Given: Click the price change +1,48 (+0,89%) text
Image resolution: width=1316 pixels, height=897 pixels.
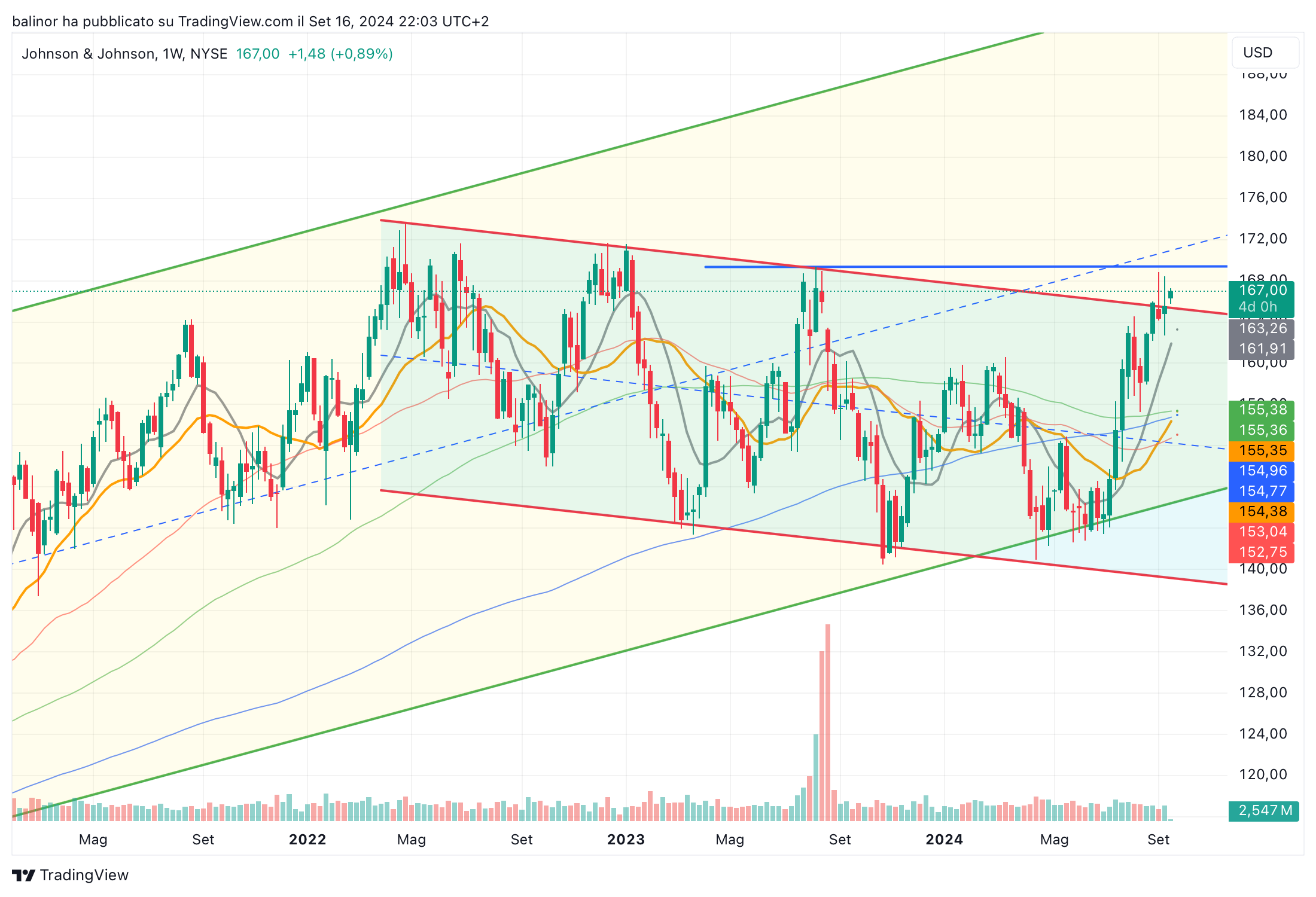Looking at the screenshot, I should coord(340,54).
